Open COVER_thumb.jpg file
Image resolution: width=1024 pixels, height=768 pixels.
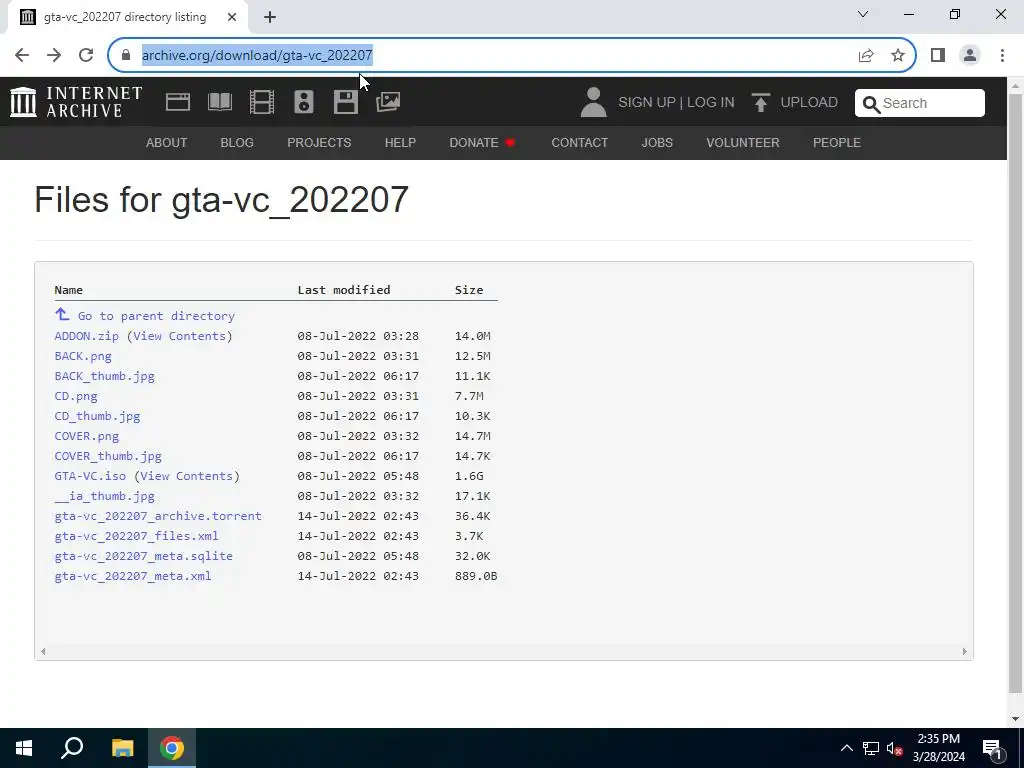coord(108,456)
